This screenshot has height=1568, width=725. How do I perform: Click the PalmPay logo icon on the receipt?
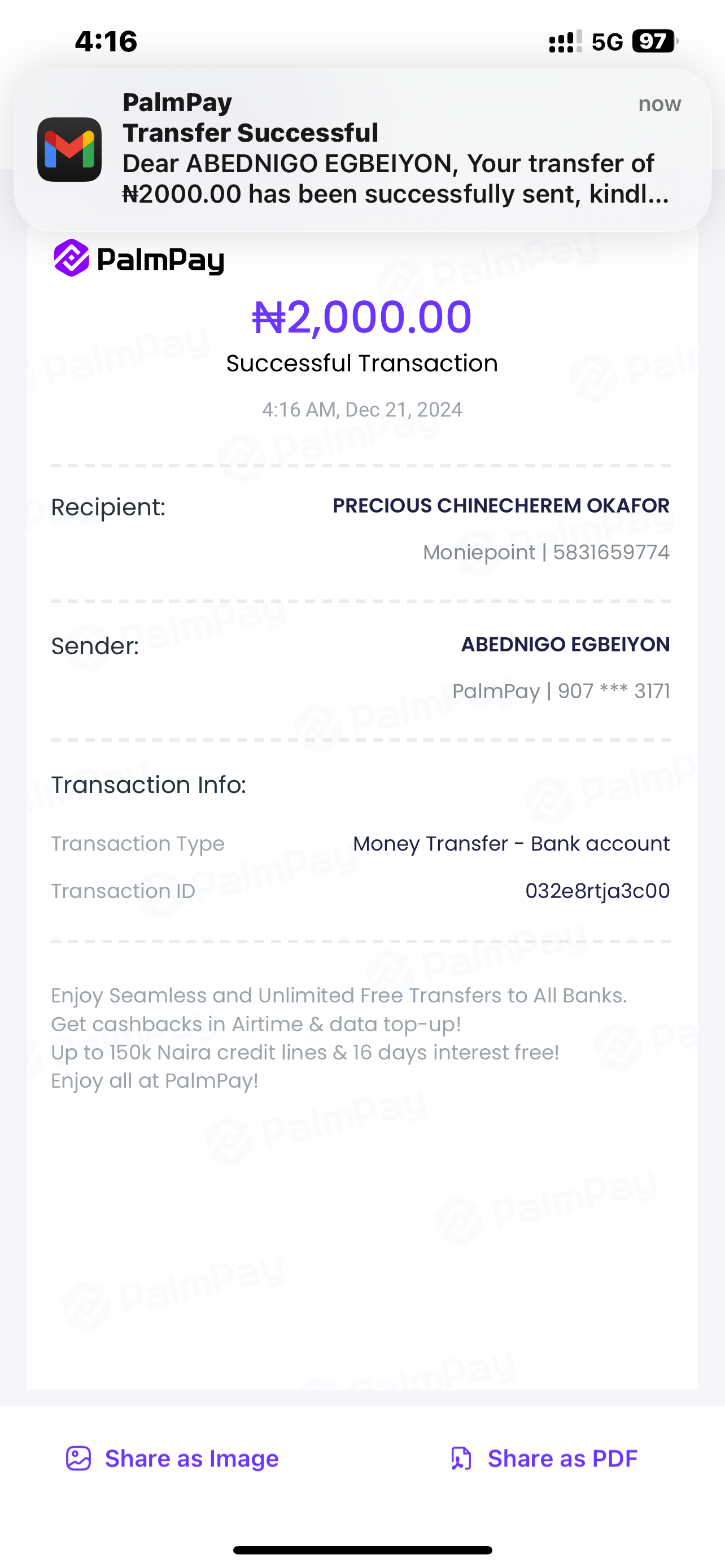point(72,257)
